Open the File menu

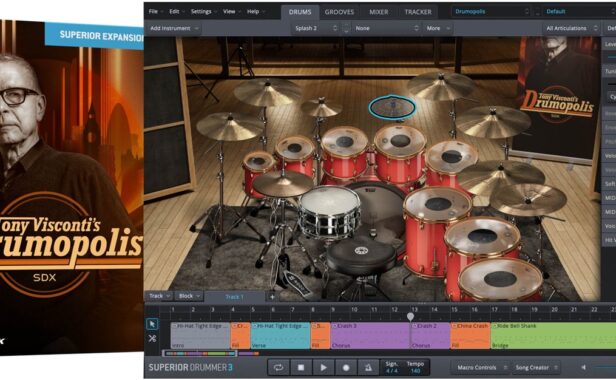pyautogui.click(x=156, y=12)
